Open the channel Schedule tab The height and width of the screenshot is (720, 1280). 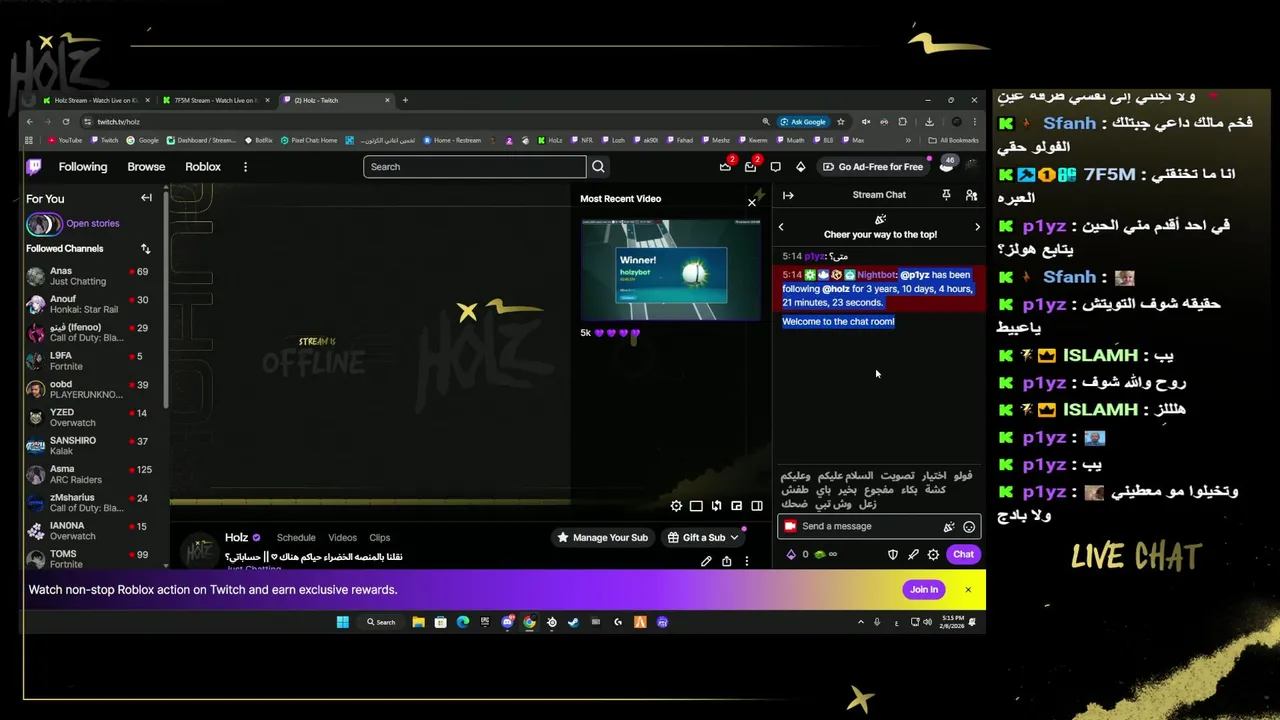296,538
